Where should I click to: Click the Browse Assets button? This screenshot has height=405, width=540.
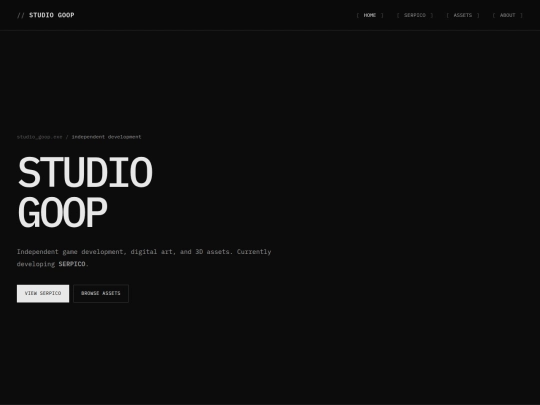pyautogui.click(x=101, y=293)
